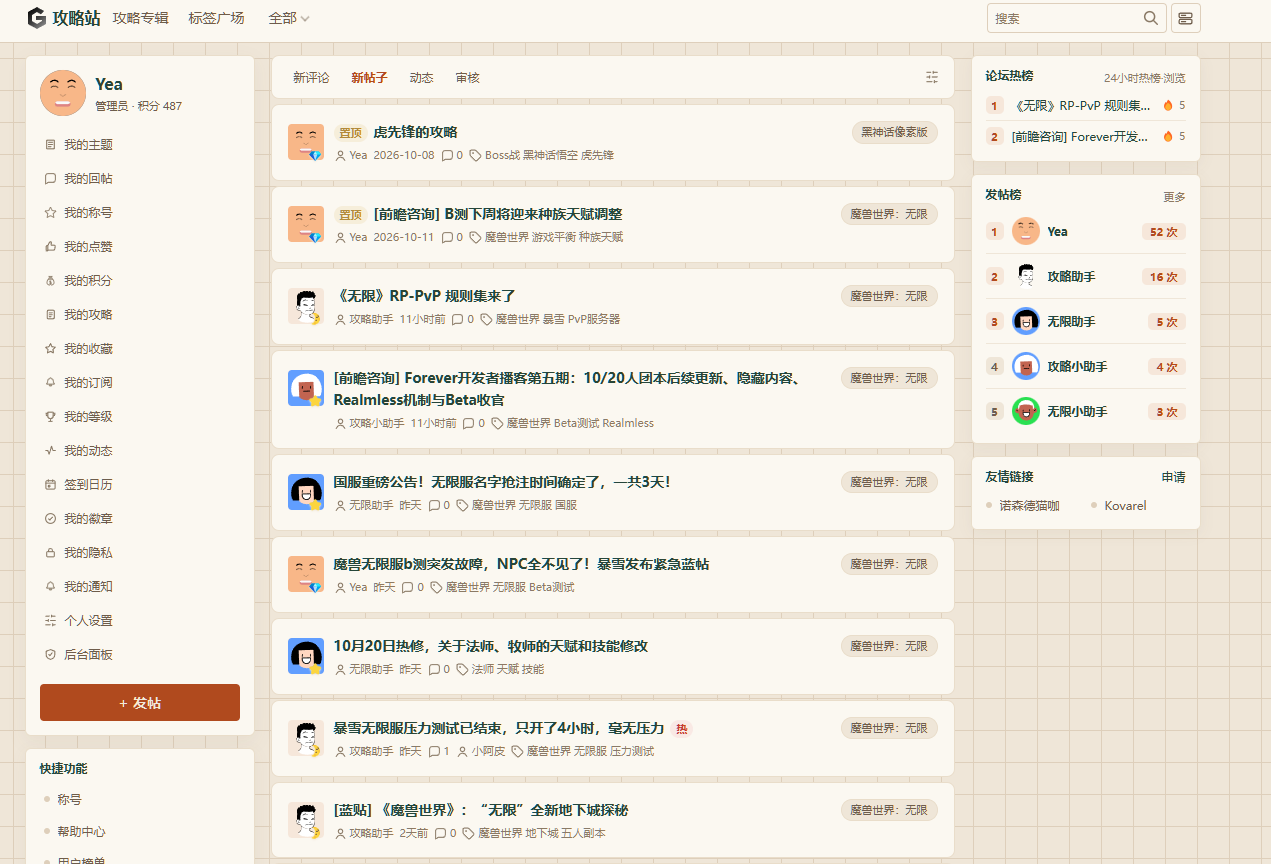Open hot-list entry 《无限》RP-PvP 规则集

pos(1083,105)
